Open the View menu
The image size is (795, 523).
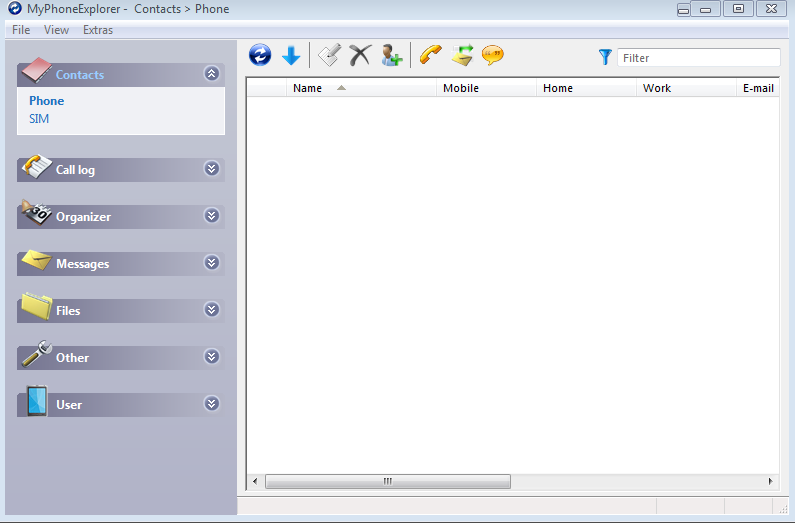(56, 30)
